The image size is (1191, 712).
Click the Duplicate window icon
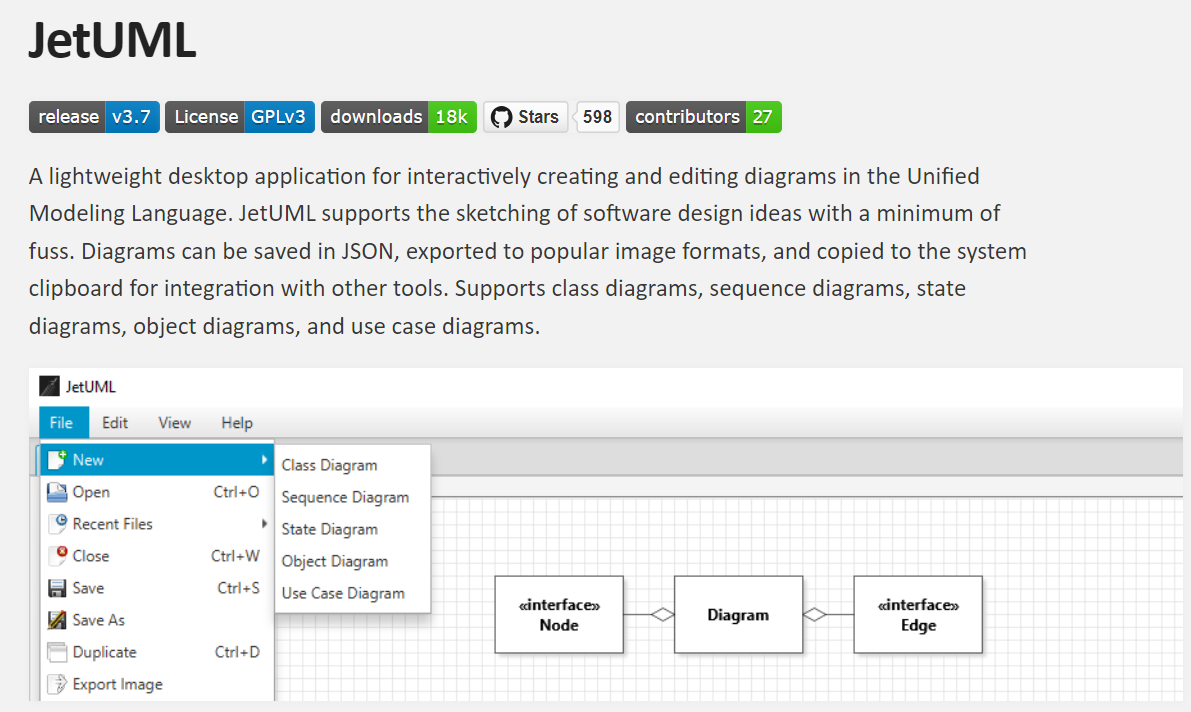tap(57, 652)
